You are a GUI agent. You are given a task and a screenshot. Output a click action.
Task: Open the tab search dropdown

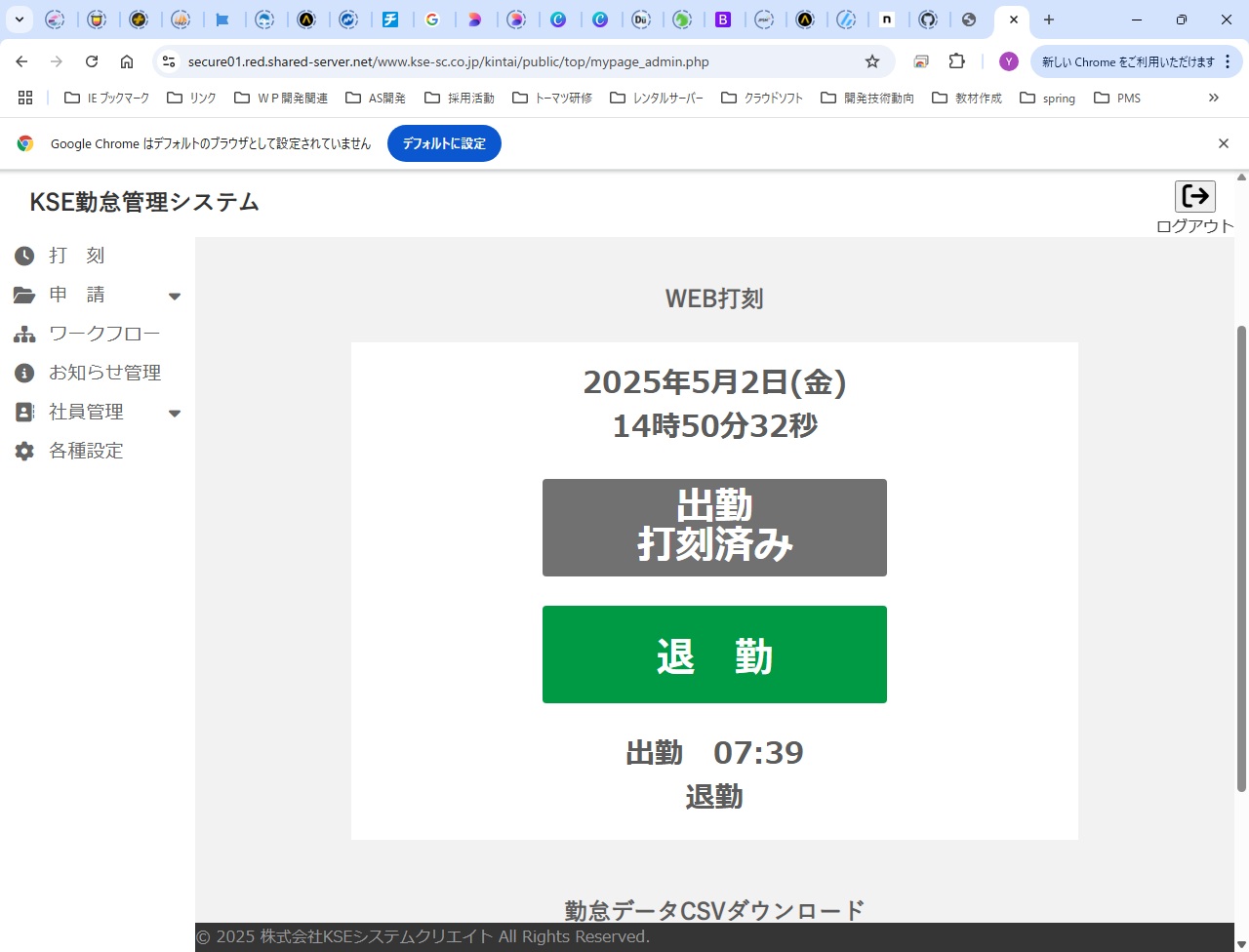tap(19, 20)
